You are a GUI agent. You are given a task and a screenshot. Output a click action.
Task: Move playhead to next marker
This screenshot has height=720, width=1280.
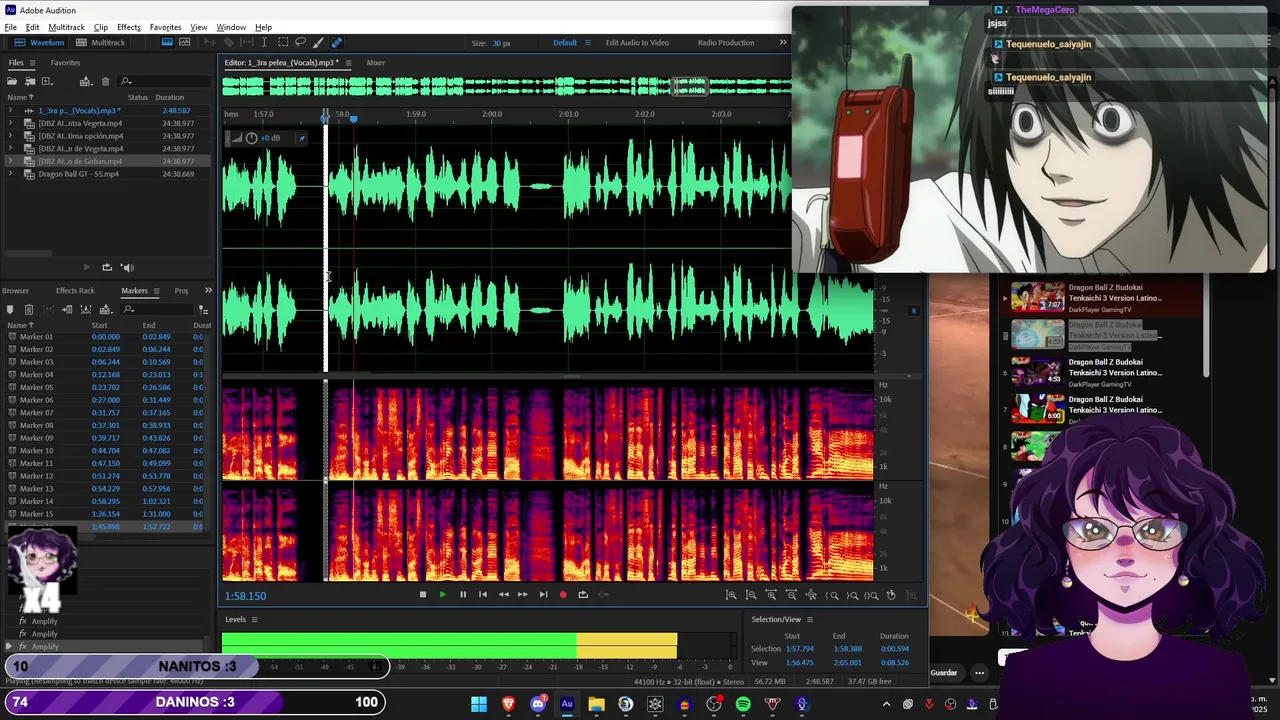[543, 595]
